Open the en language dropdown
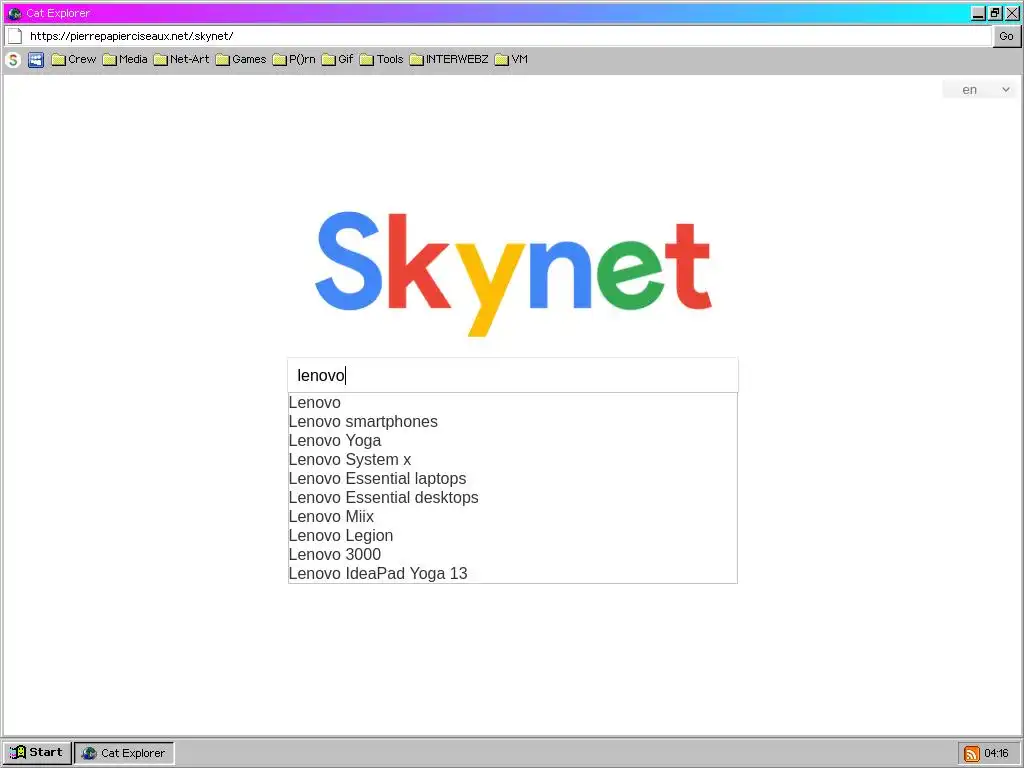Screen dimensions: 1024x768 click(980, 89)
